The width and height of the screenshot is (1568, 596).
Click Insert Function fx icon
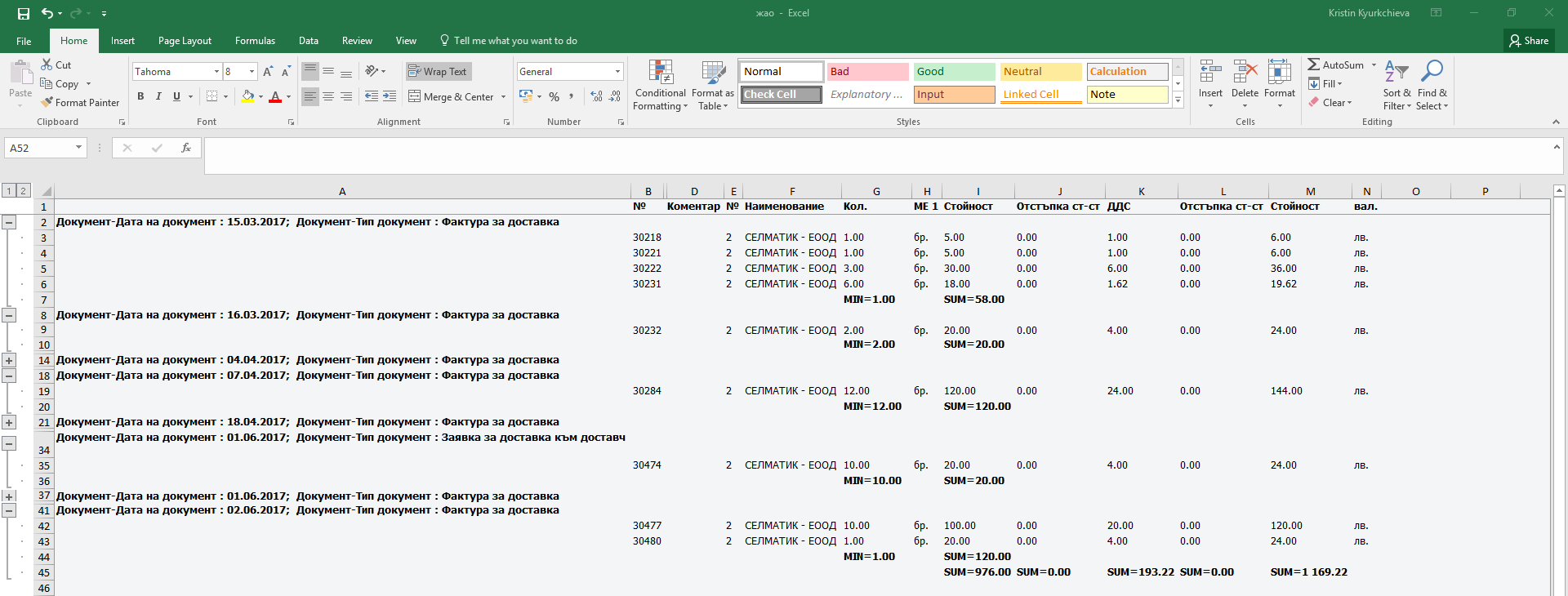[186, 148]
